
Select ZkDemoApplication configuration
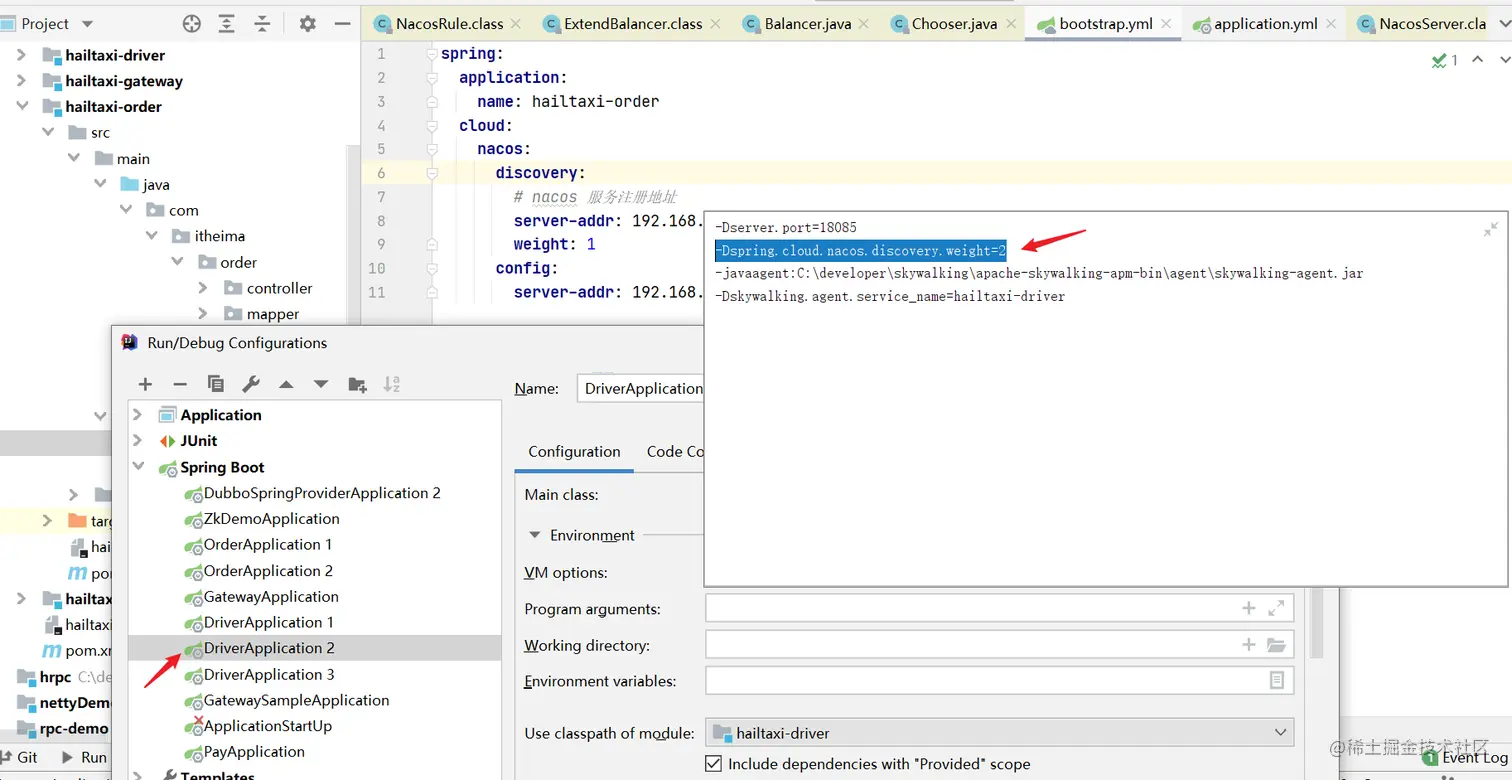(272, 519)
